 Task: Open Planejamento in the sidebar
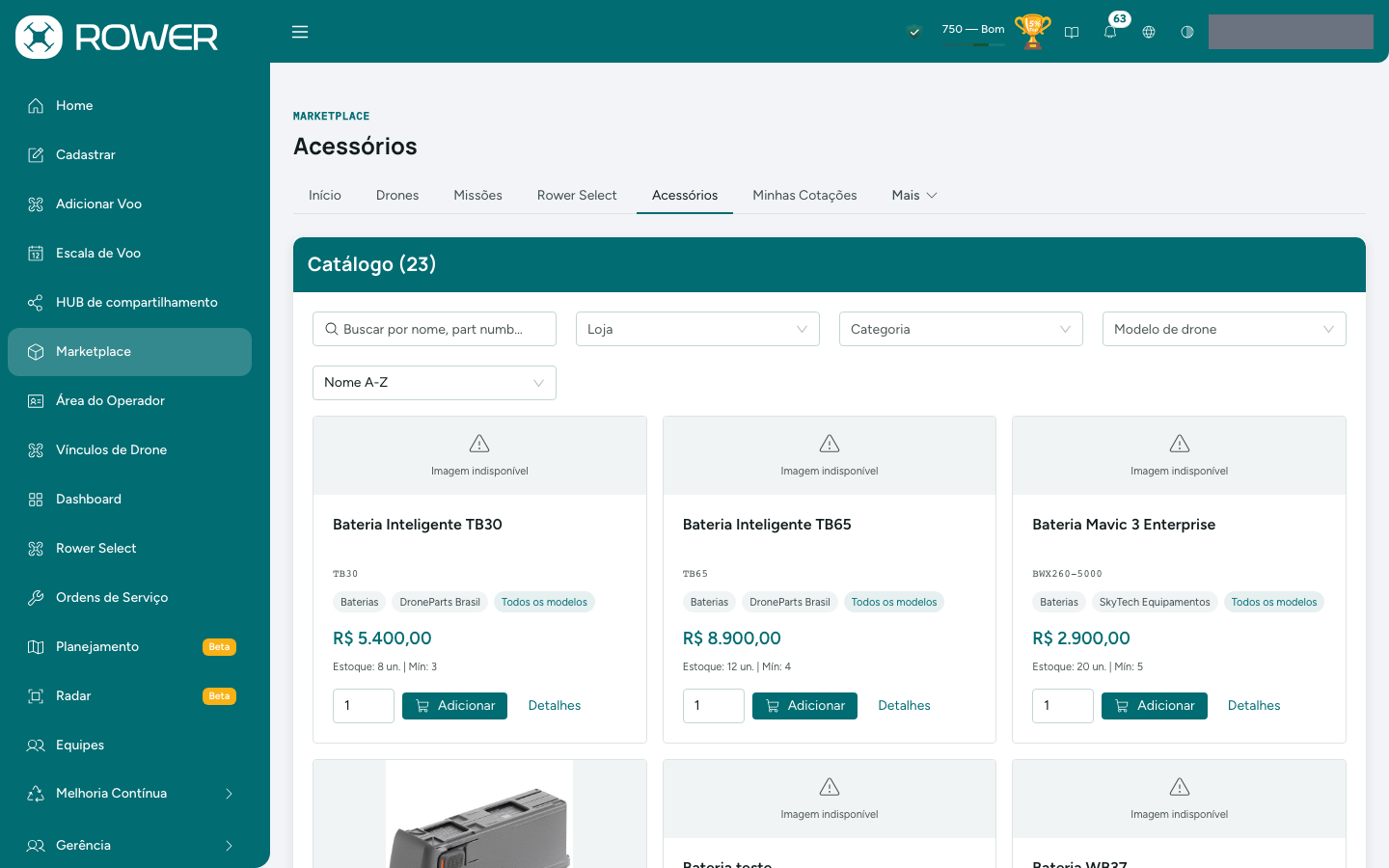point(129,647)
